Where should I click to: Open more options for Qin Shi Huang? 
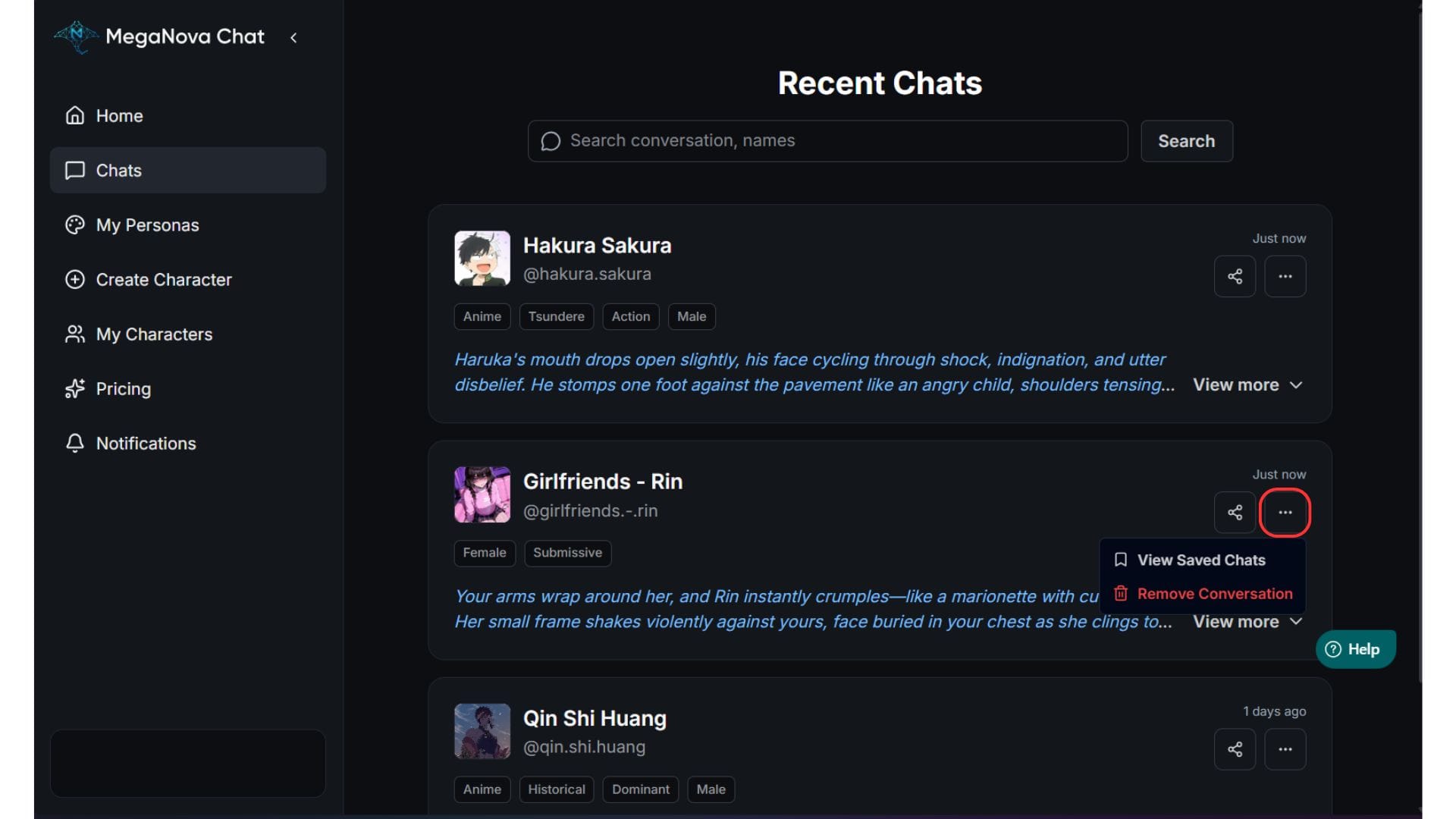1285,749
